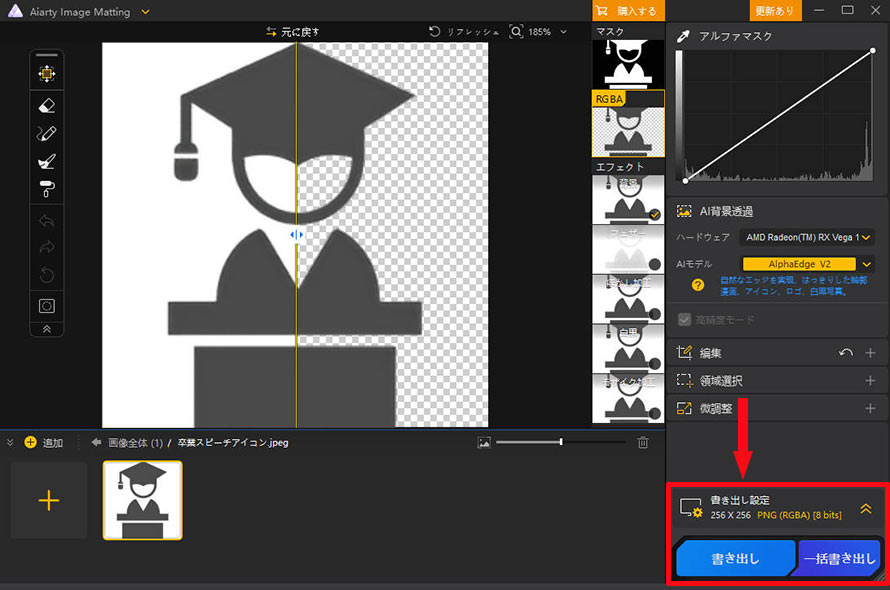Select the RGBA preview thumbnail
This screenshot has width=890, height=590.
628,124
